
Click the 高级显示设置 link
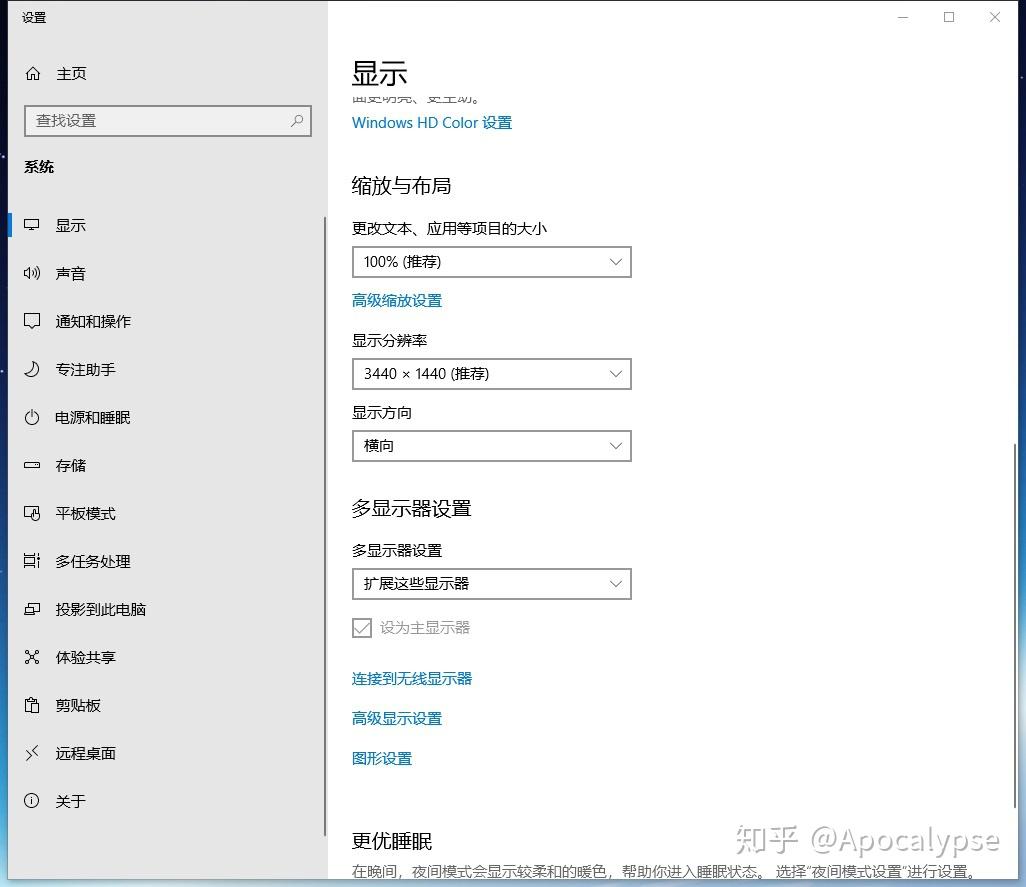pyautogui.click(x=396, y=718)
